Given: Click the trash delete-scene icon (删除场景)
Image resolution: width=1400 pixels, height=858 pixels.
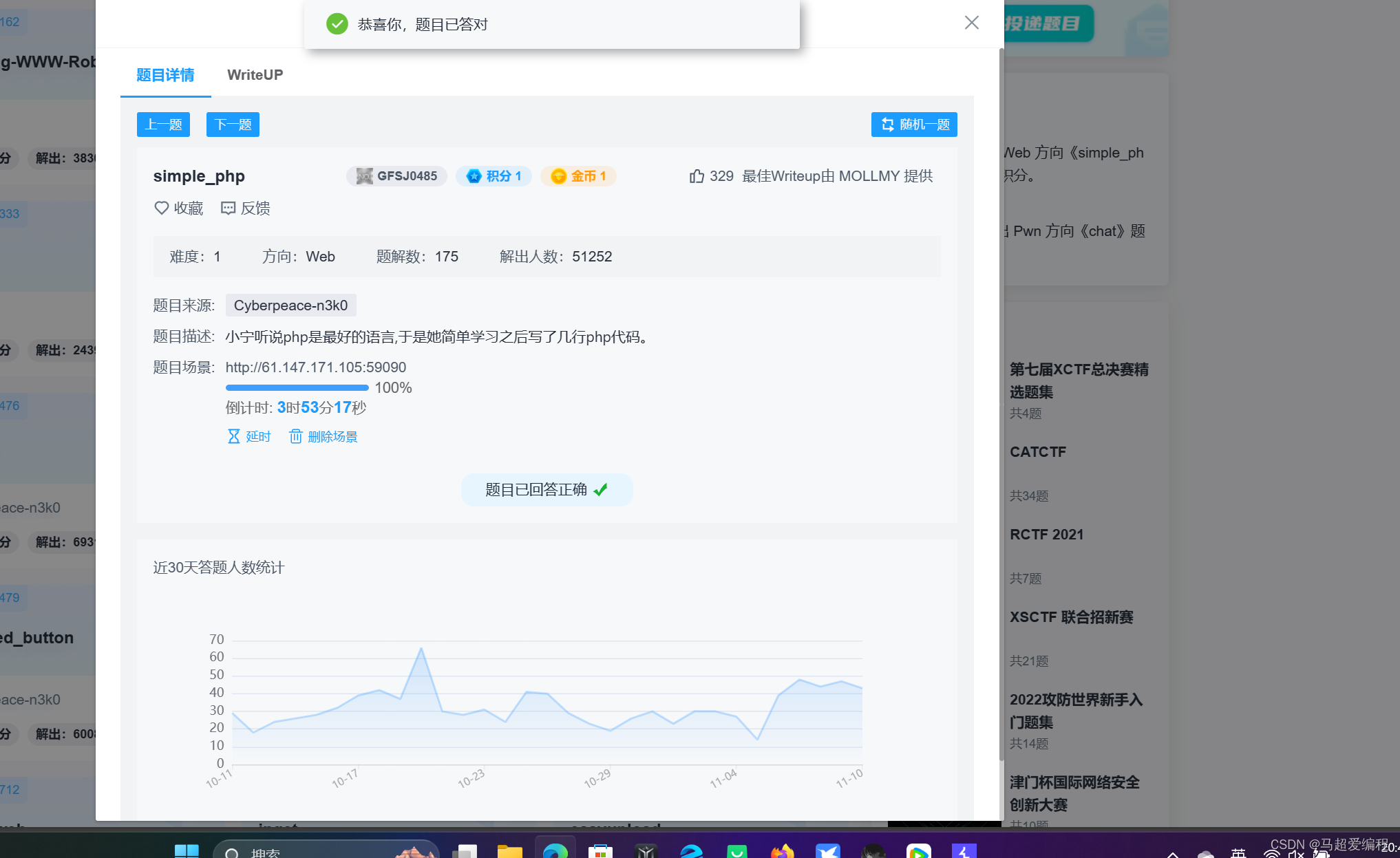Looking at the screenshot, I should [296, 436].
